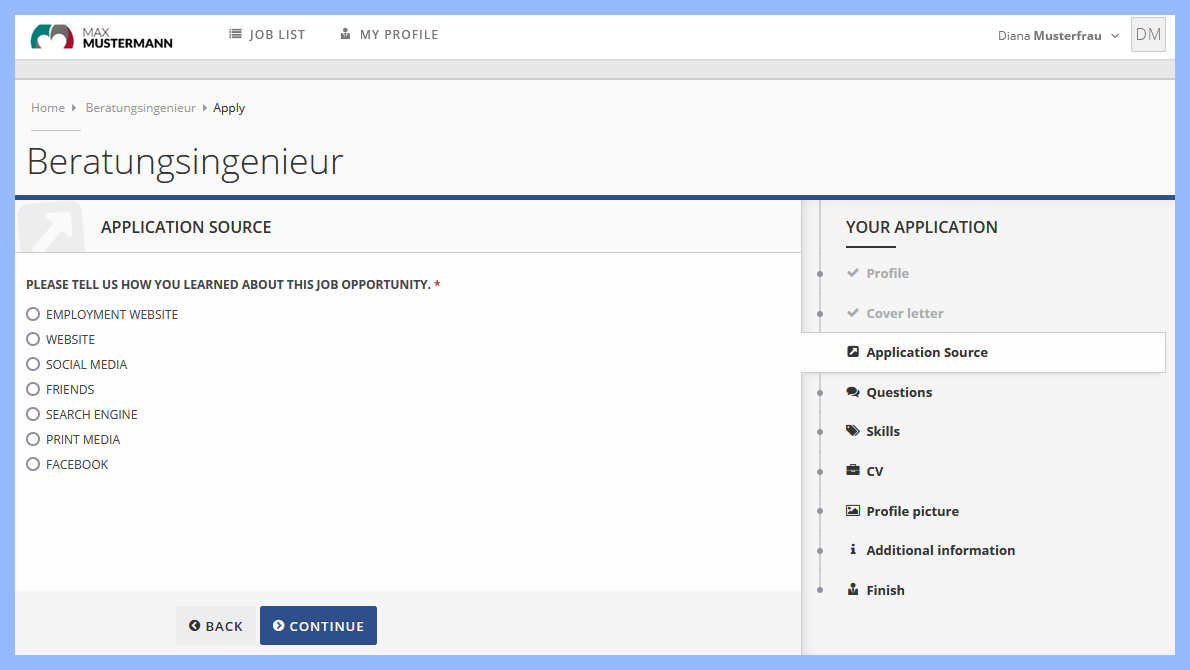Open the Diana Musterfrau account dropdown

pyautogui.click(x=1057, y=35)
